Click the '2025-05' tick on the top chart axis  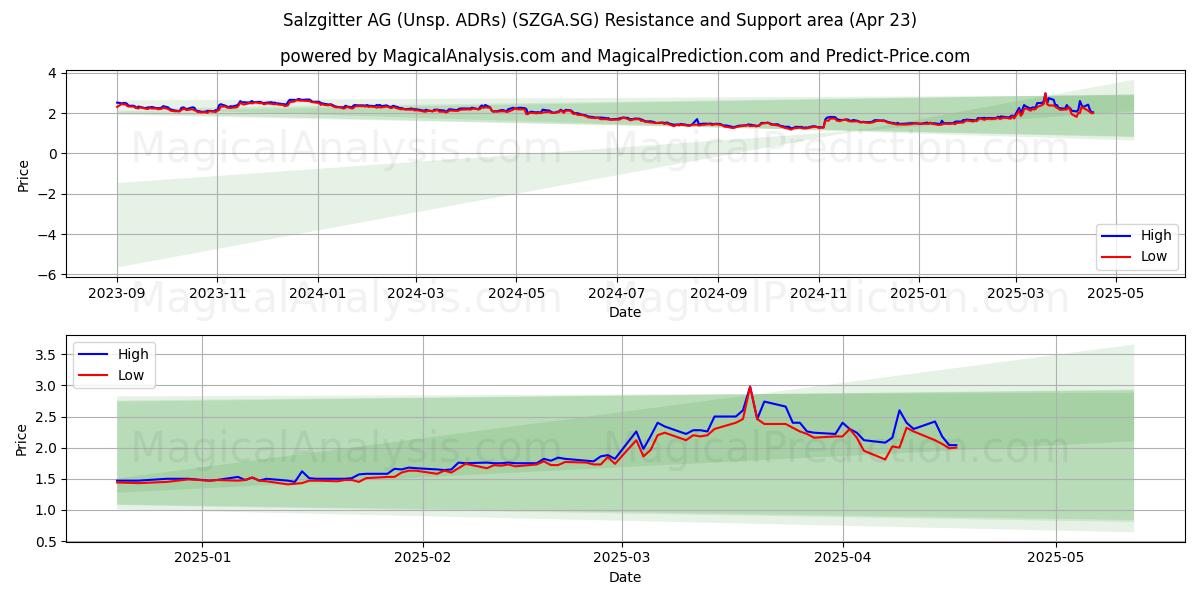coord(1116,294)
